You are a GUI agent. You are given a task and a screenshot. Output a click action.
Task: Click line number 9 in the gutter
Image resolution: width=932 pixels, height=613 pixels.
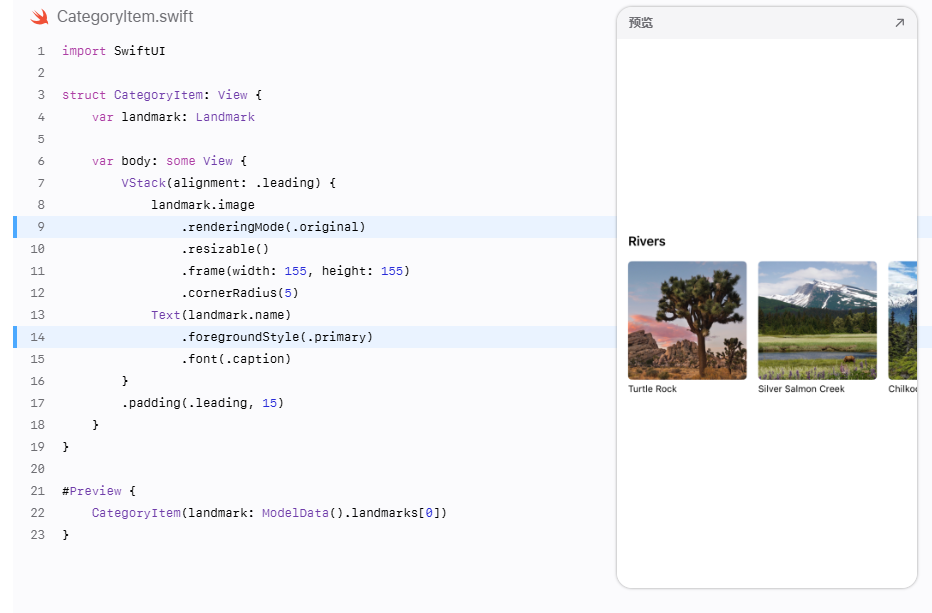click(41, 227)
